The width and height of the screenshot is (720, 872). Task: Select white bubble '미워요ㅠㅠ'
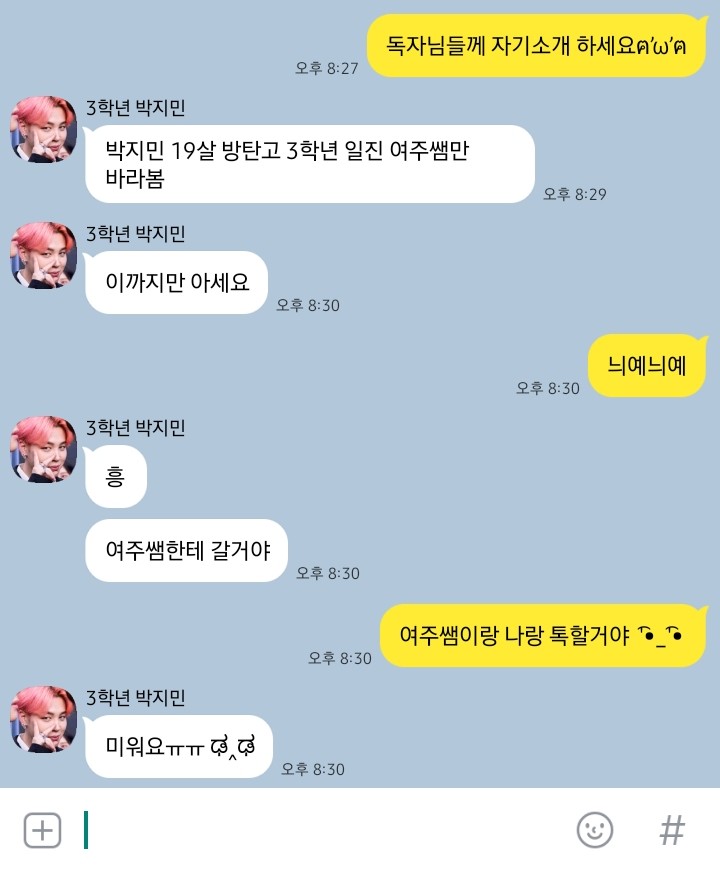click(x=178, y=746)
